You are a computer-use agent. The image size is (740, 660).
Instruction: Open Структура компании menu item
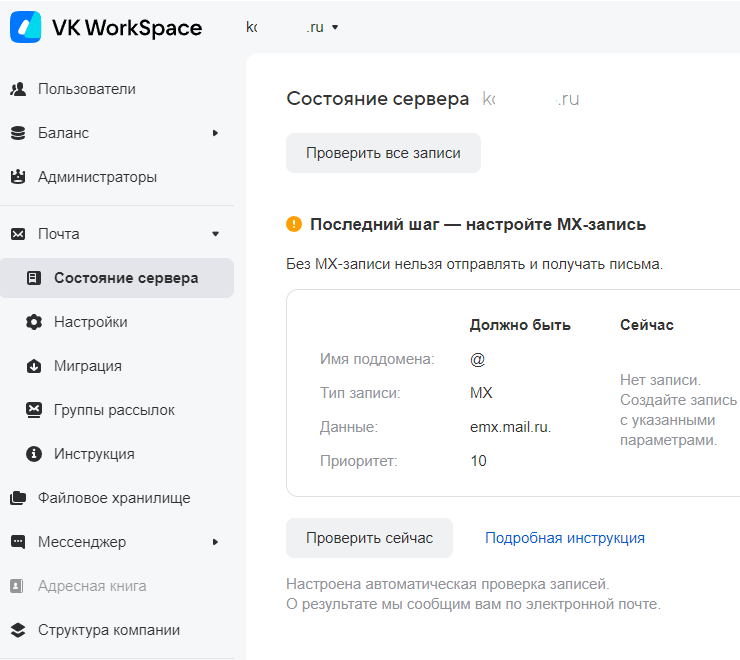109,630
